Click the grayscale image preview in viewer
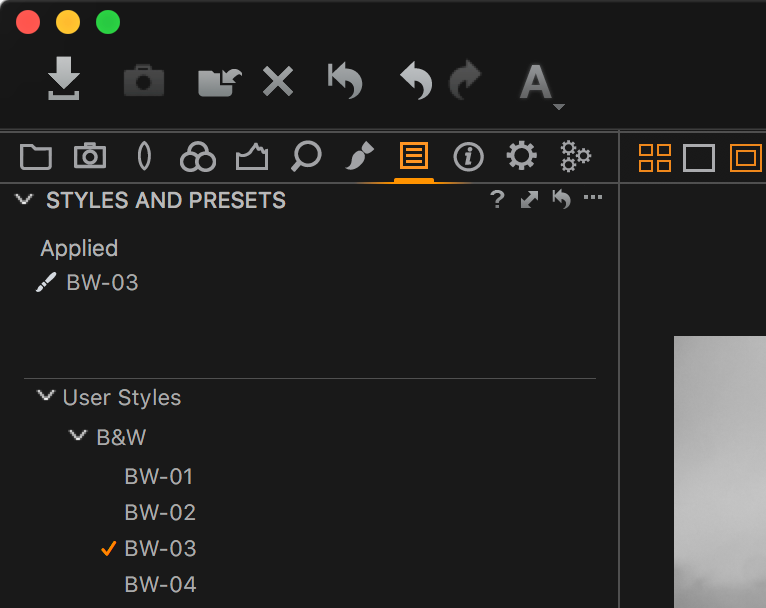 pyautogui.click(x=720, y=472)
